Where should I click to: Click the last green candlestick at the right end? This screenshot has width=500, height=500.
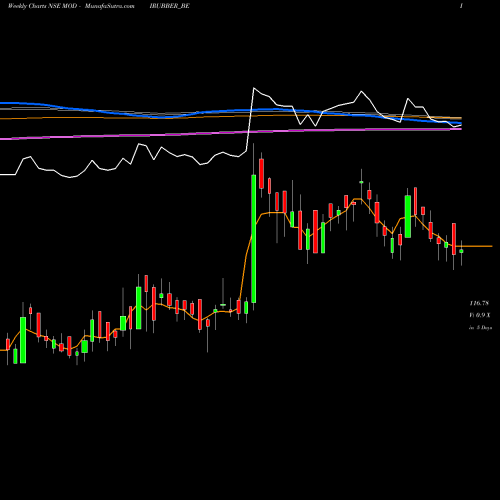[461, 251]
